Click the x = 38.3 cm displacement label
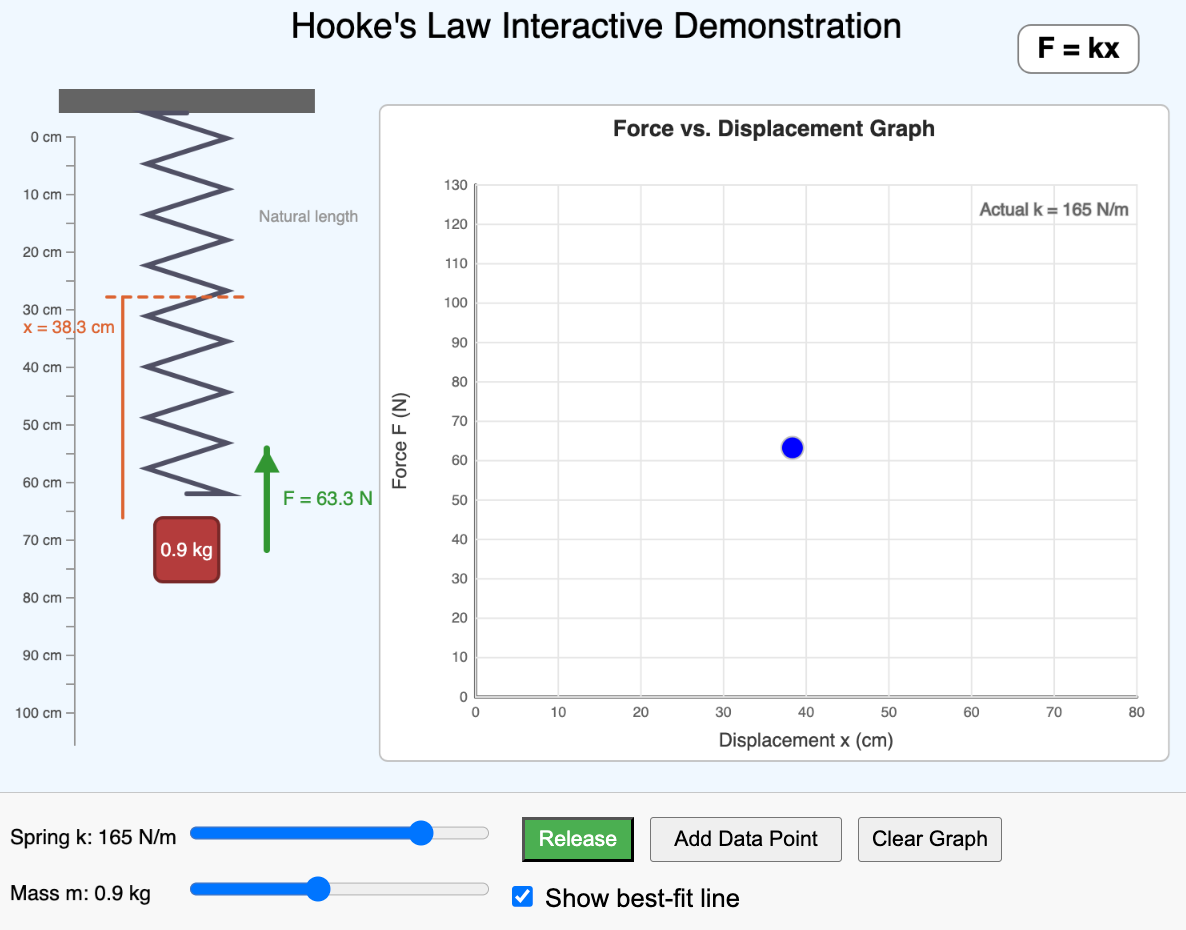This screenshot has height=930, width=1186. pos(69,326)
